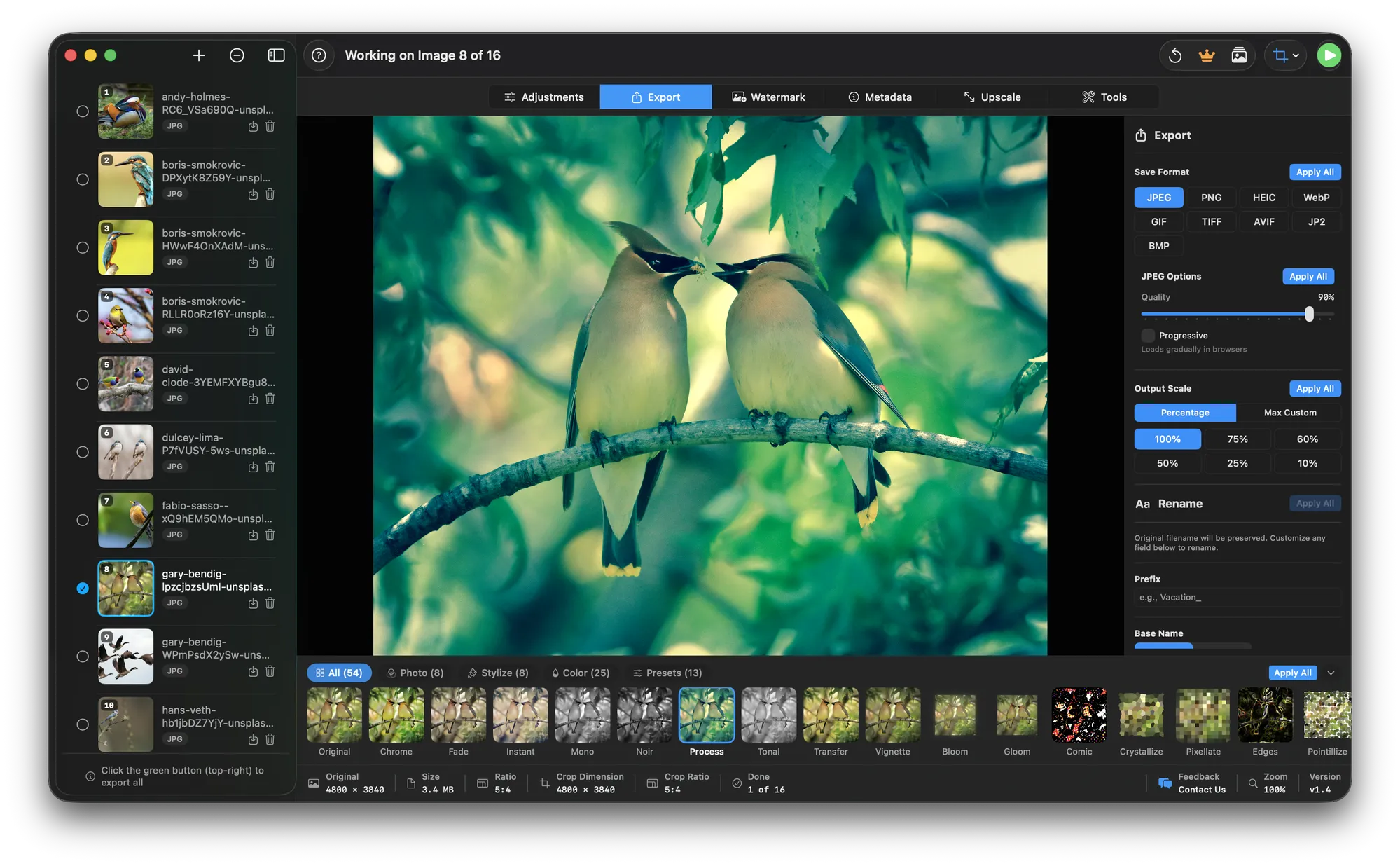Enable Progressive JPEG loading
This screenshot has width=1400, height=866.
pos(1147,336)
